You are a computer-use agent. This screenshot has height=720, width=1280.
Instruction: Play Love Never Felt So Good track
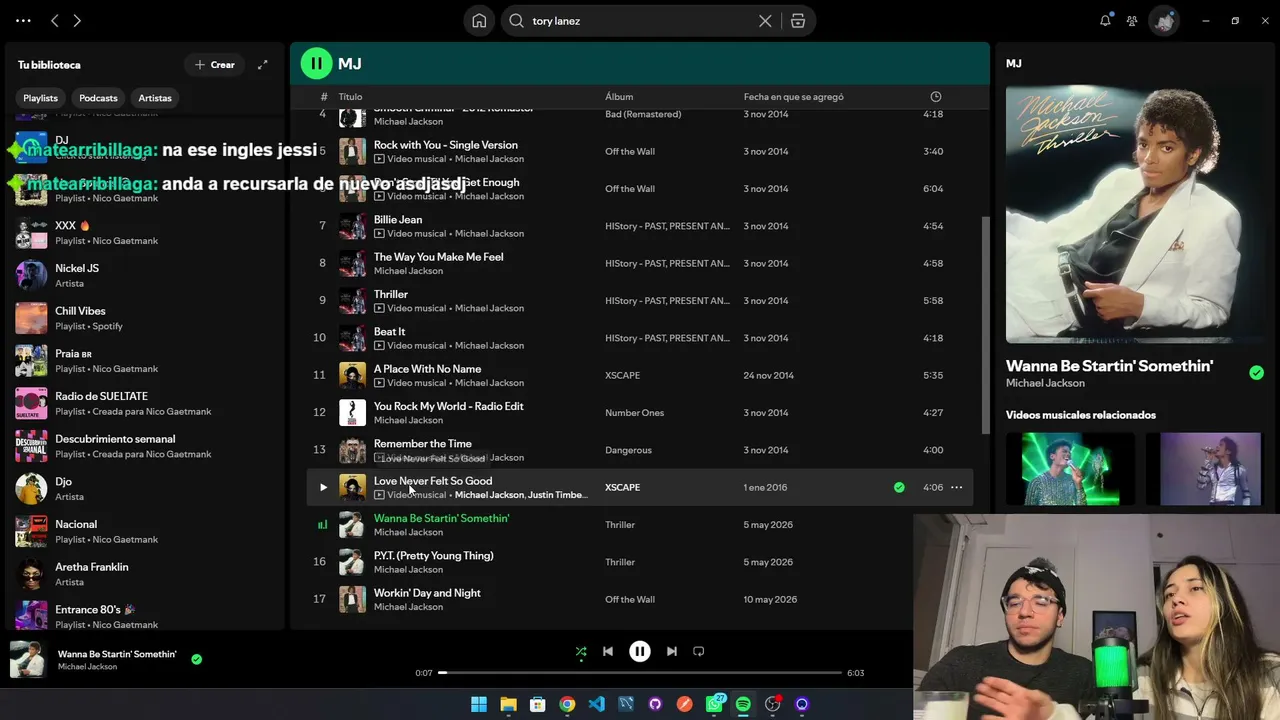pyautogui.click(x=323, y=488)
